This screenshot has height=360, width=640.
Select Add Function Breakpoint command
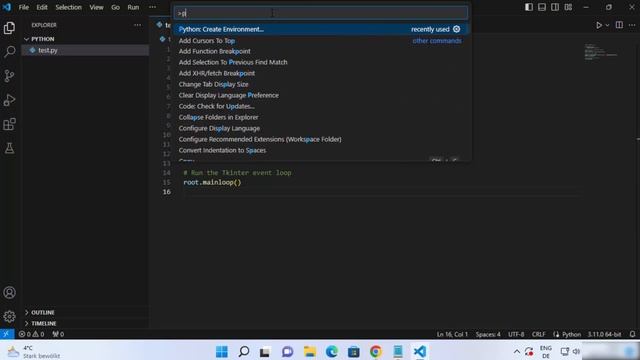pos(321,51)
